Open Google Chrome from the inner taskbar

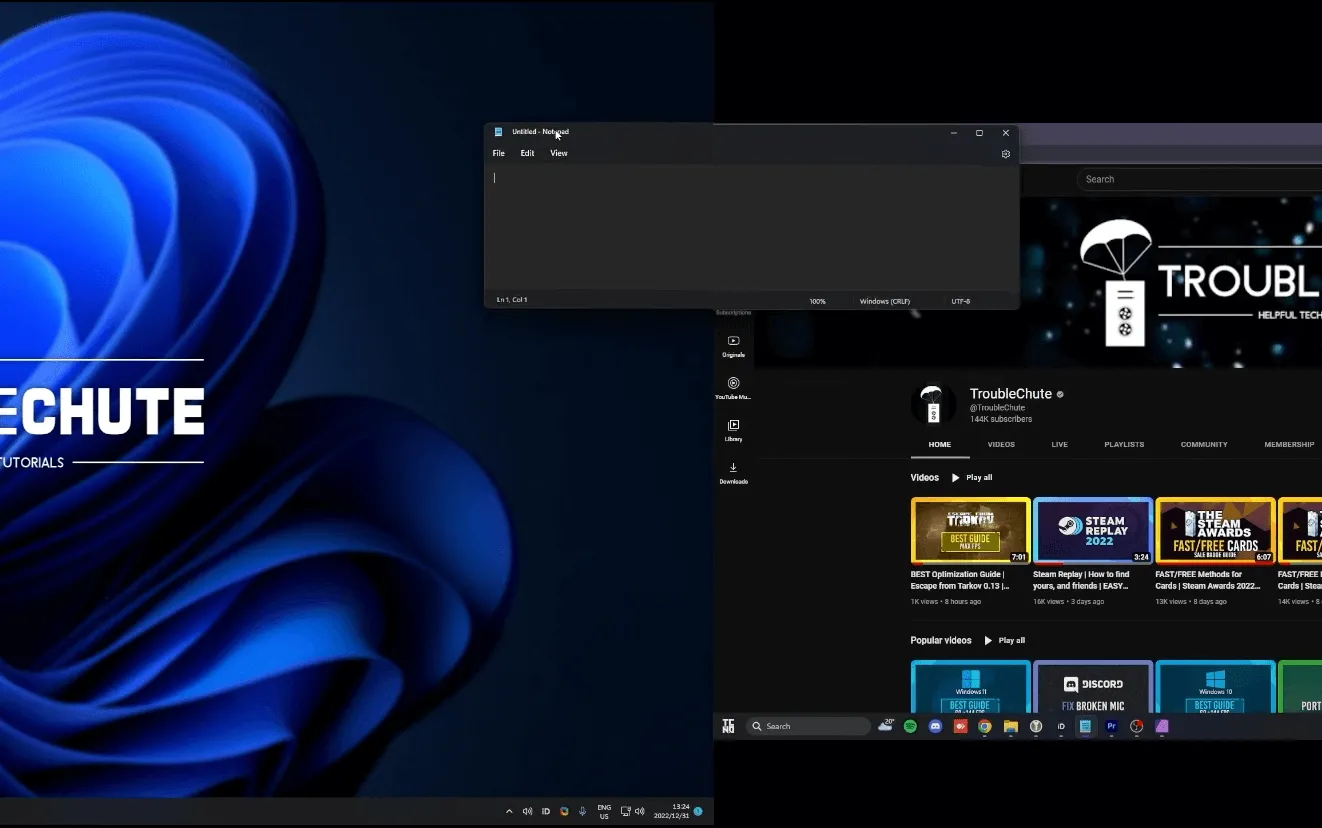(985, 727)
